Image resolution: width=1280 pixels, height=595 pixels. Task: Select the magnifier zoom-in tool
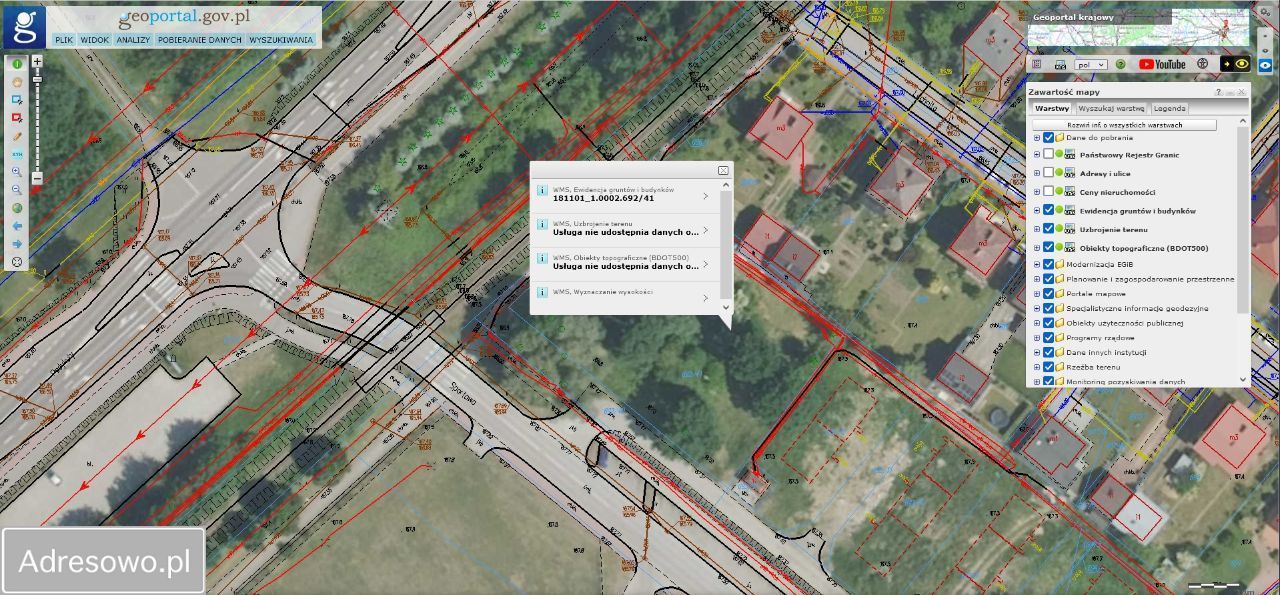point(17,172)
